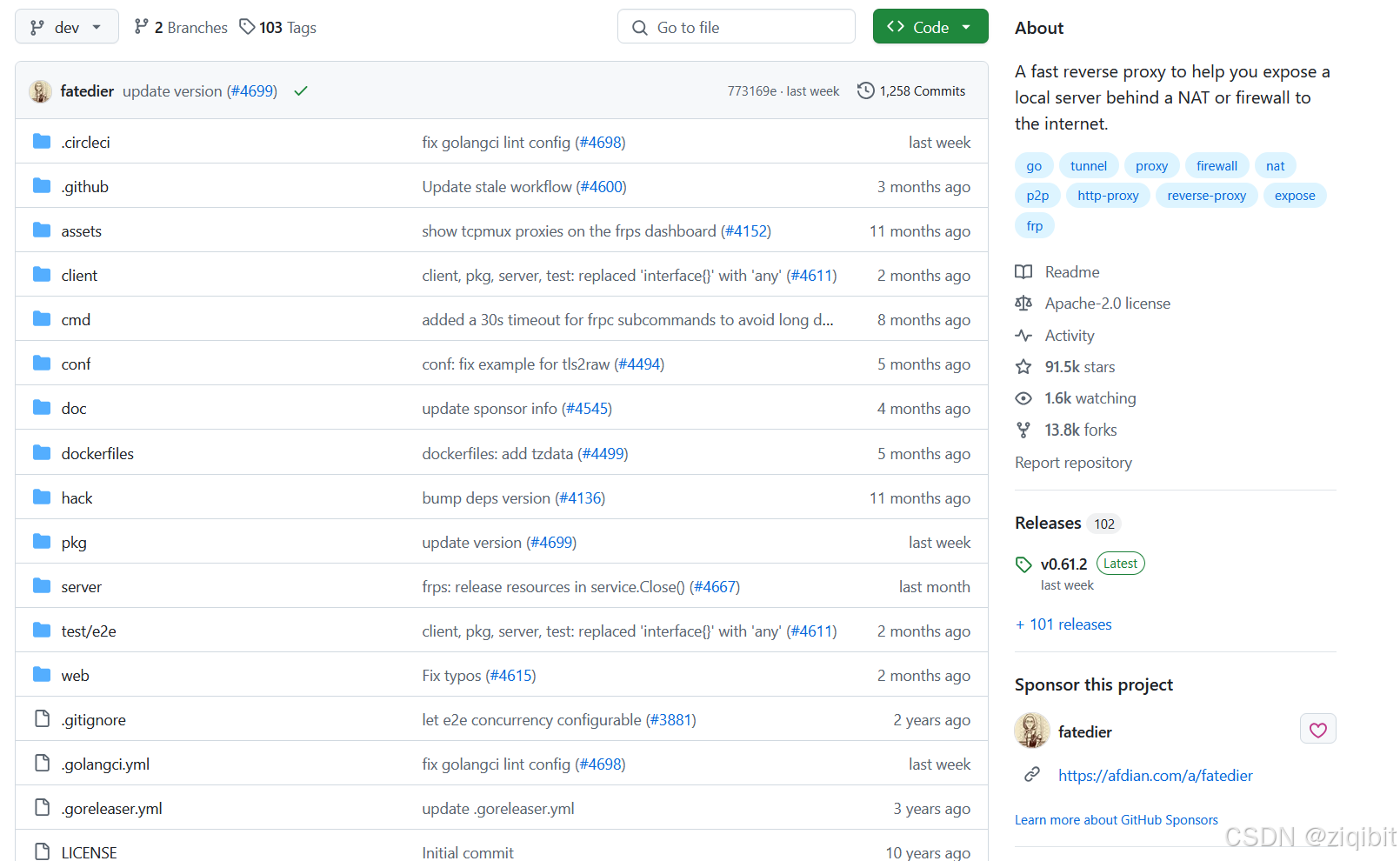Open the 'show tcpmux proxies' commit message
1400x861 pixels.
[569, 231]
